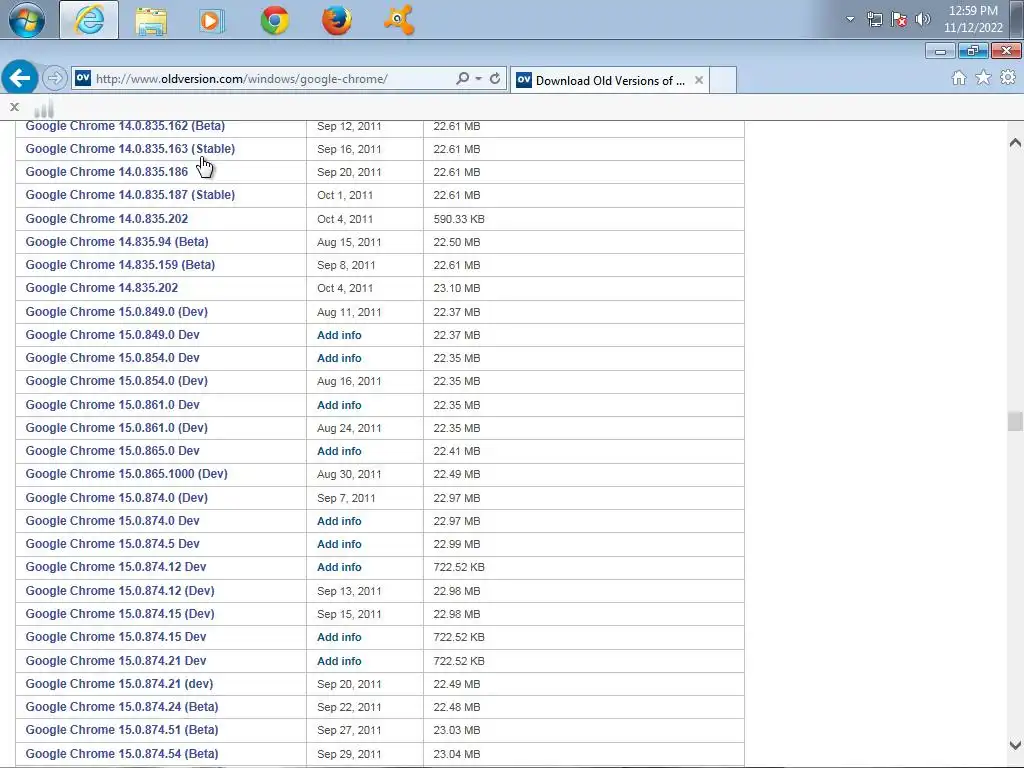Click the scrollbar down arrow
This screenshot has width=1024, height=768.
click(1015, 744)
